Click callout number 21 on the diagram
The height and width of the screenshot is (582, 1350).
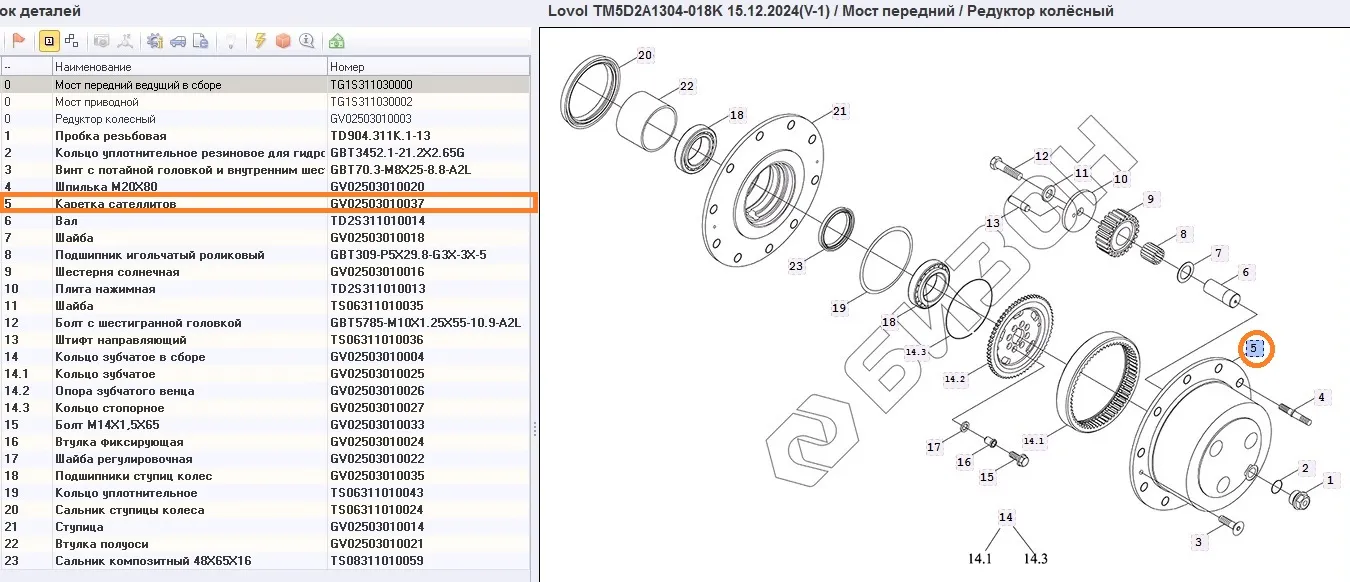click(x=839, y=111)
